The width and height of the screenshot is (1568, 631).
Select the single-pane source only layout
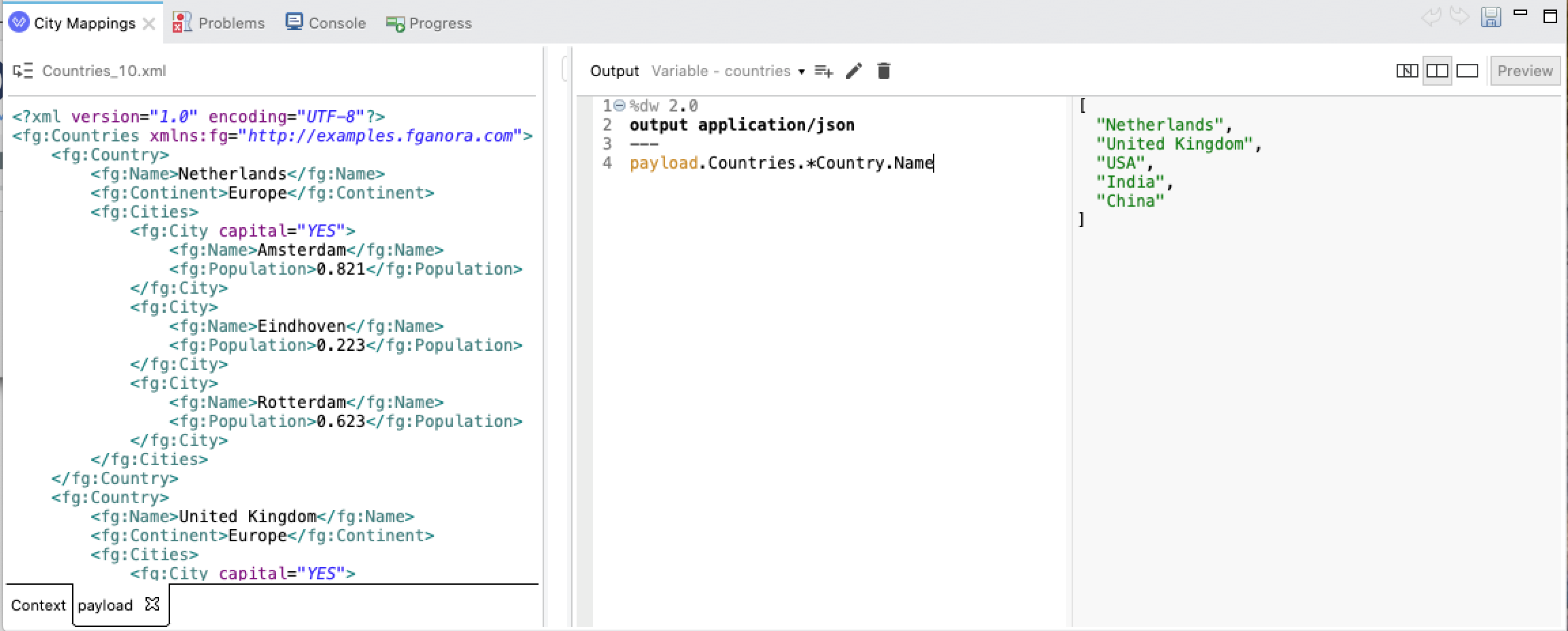point(1467,71)
